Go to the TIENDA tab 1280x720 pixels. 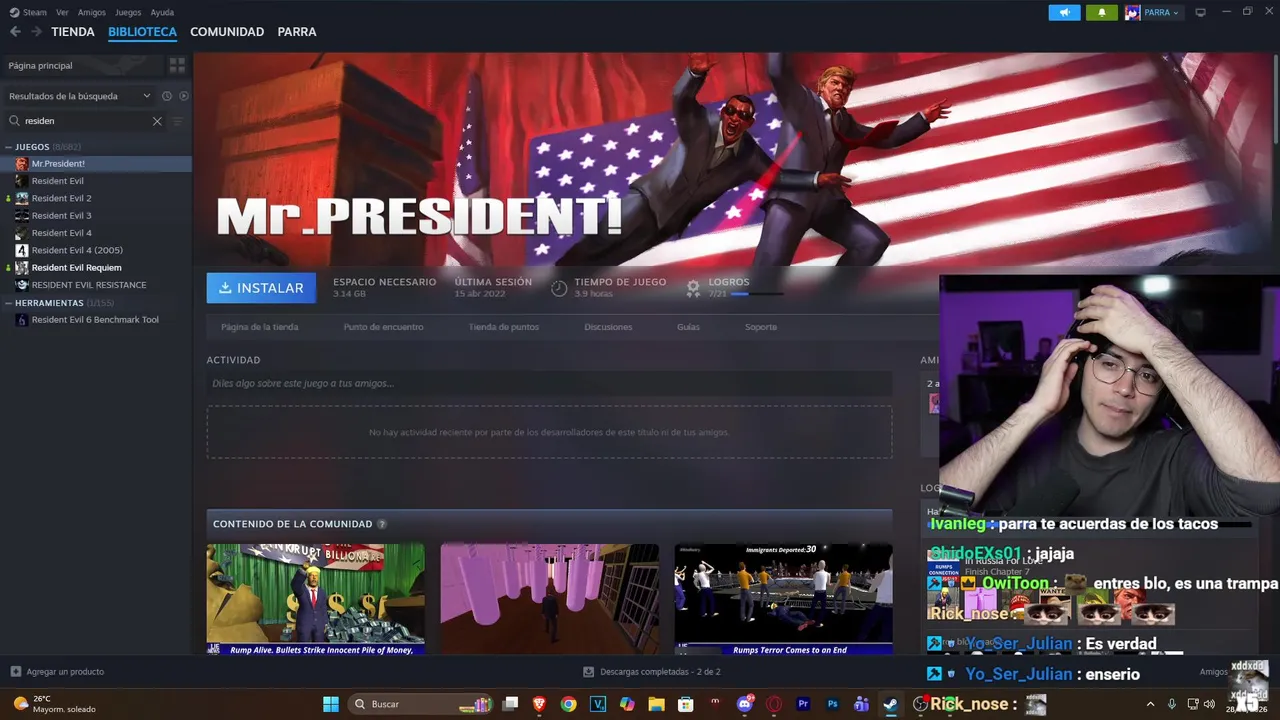73,32
